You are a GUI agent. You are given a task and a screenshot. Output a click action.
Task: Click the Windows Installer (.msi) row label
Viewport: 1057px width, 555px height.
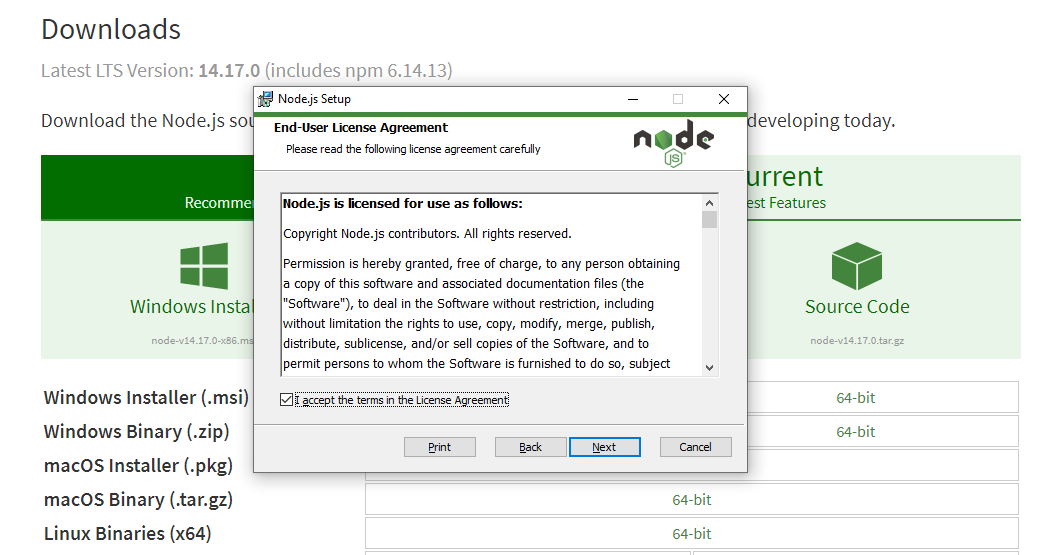146,398
